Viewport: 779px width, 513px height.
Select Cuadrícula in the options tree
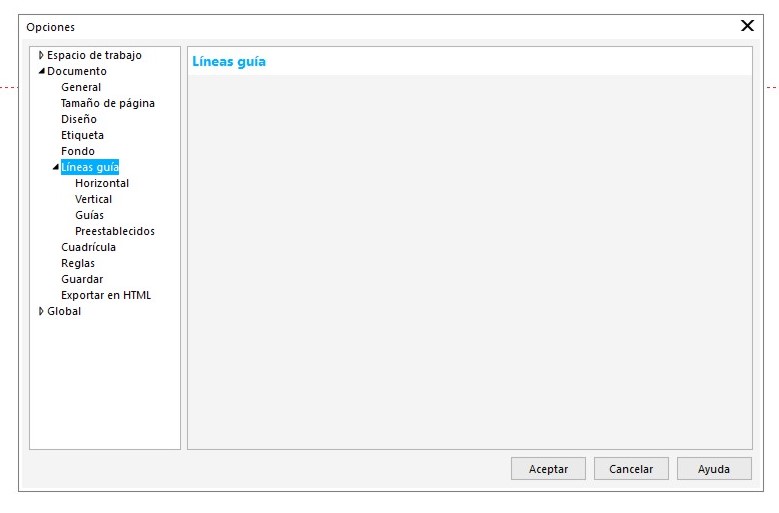tap(88, 248)
